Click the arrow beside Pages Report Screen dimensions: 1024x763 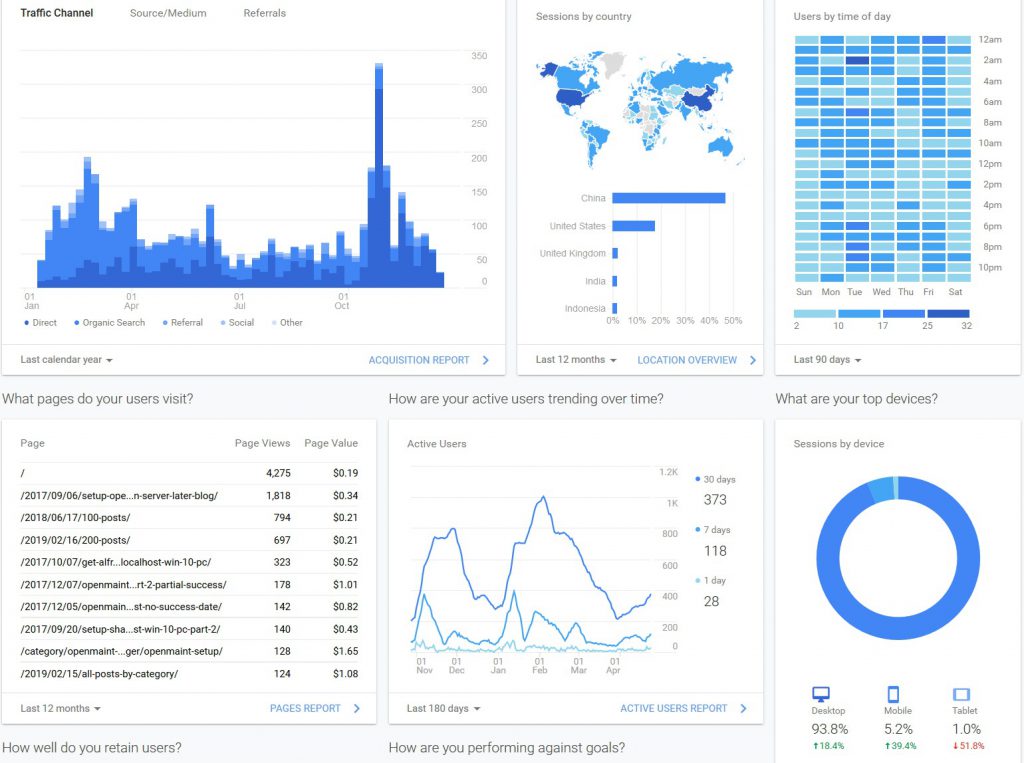(x=357, y=709)
